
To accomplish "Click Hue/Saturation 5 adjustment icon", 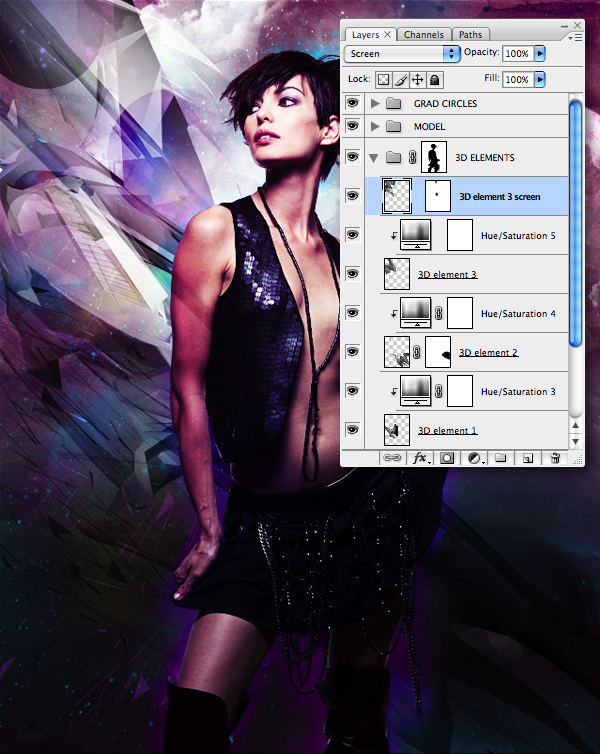I will (x=416, y=235).
